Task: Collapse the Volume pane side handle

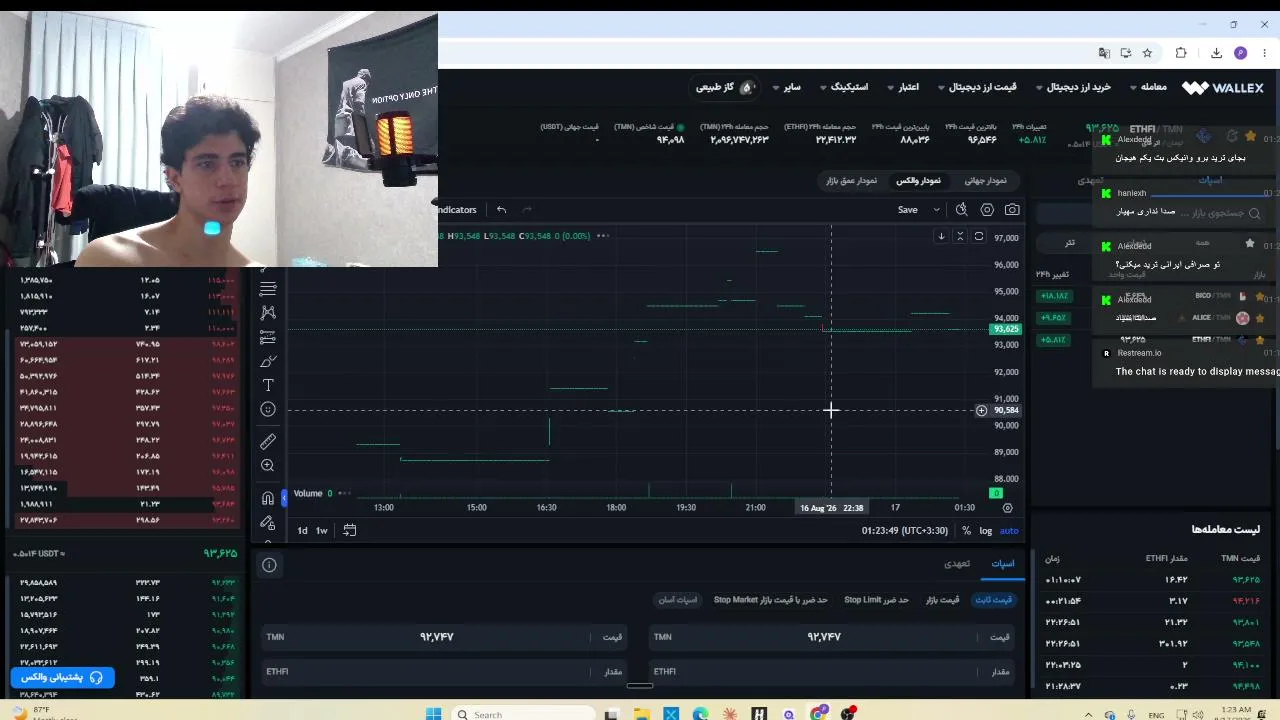Action: point(284,496)
